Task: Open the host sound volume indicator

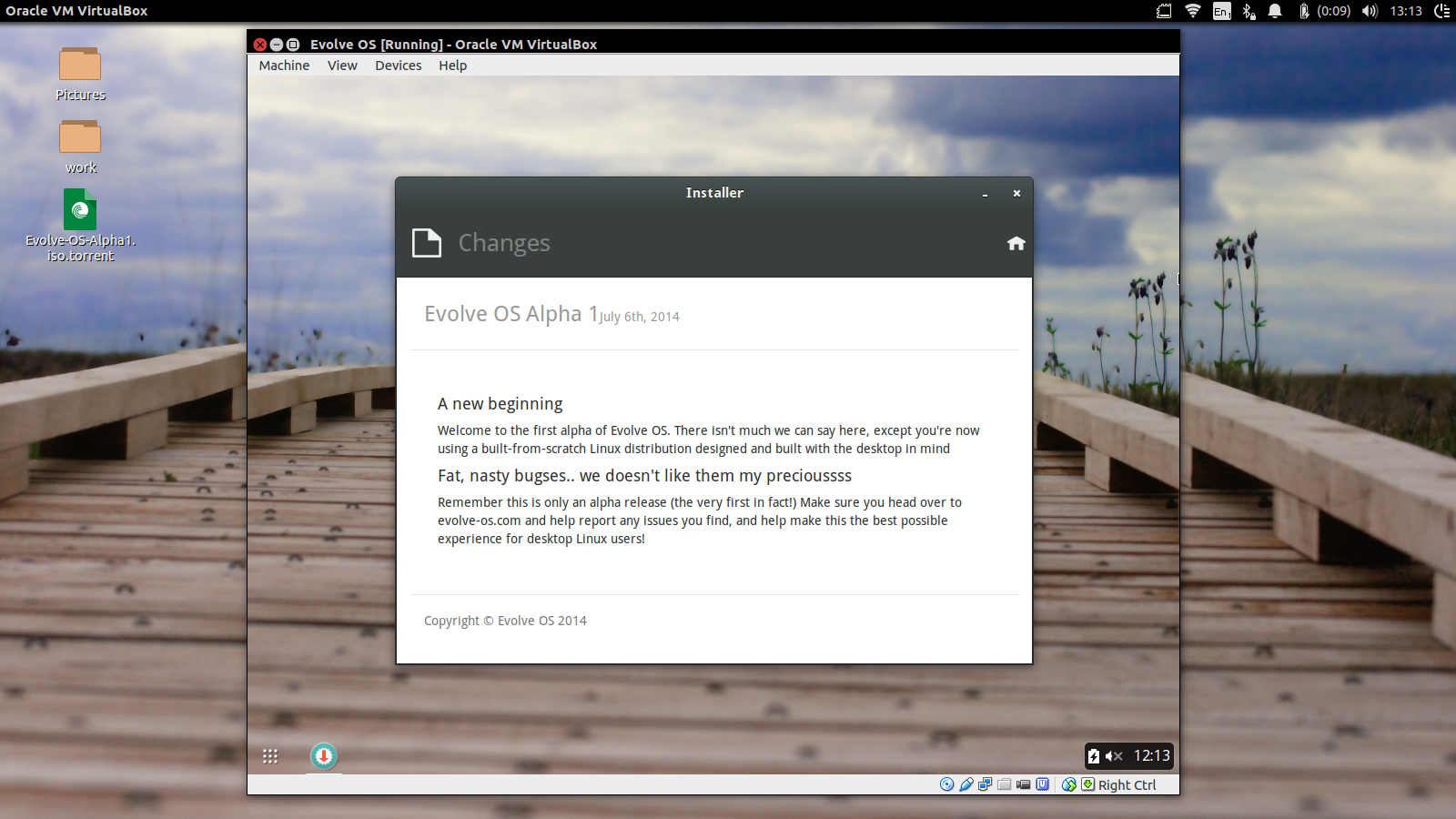Action: tap(1370, 11)
